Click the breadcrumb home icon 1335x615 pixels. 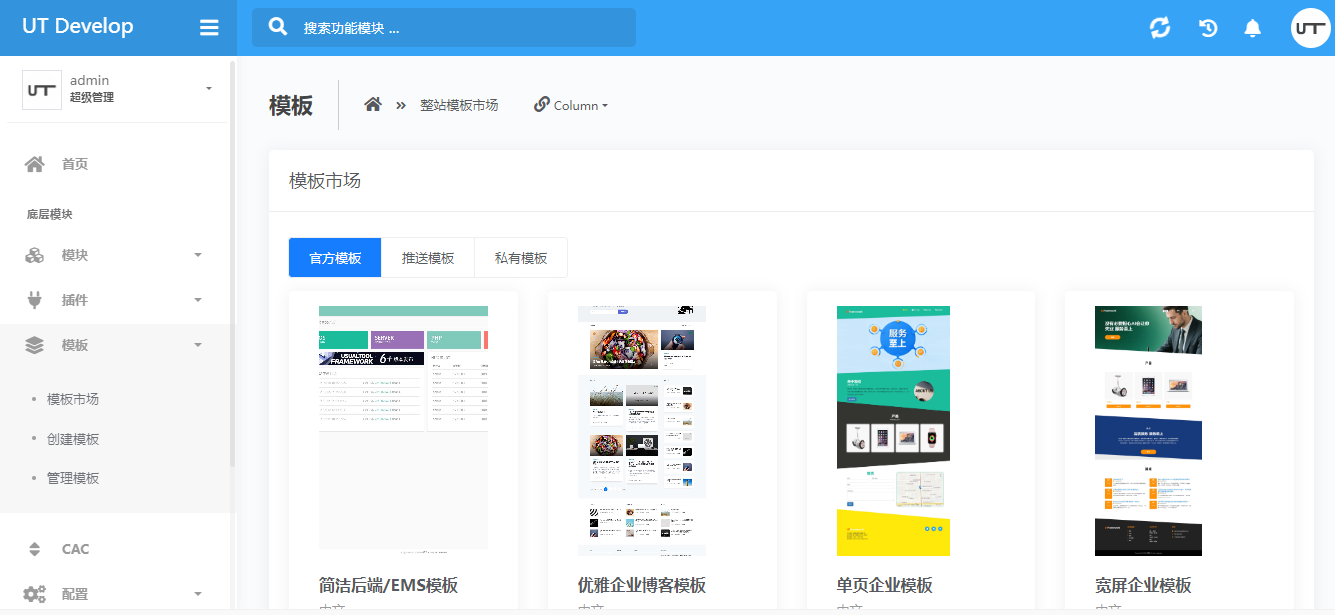coord(373,105)
